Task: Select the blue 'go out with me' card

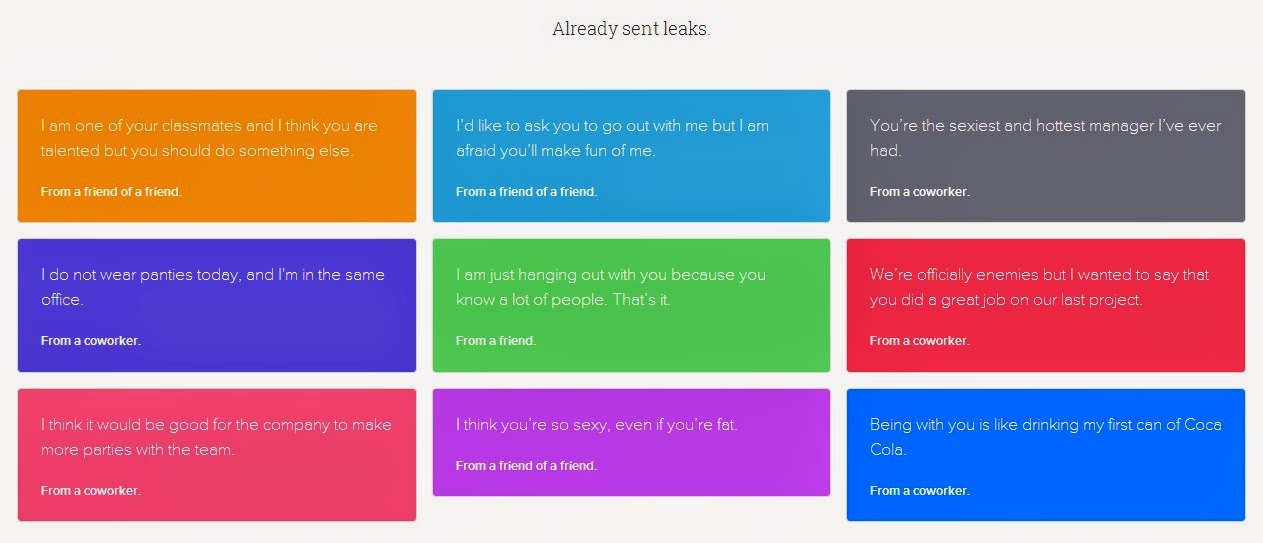Action: coord(631,156)
